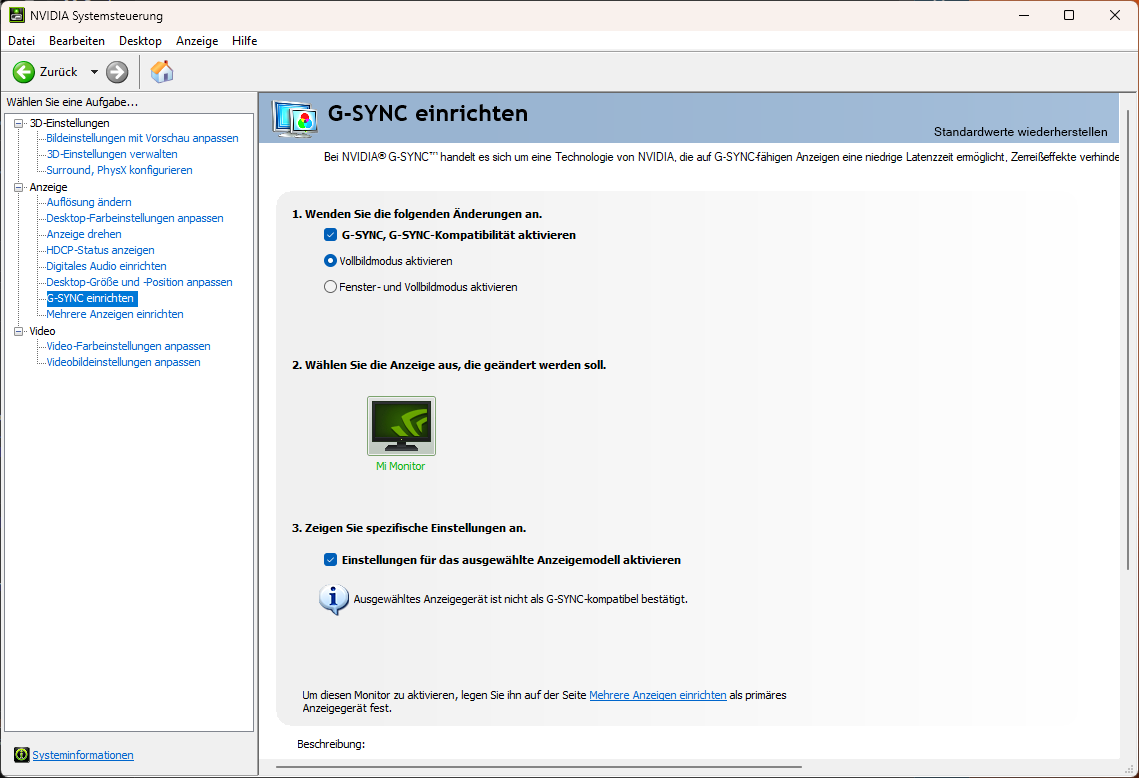Open Bildeinstellungen mit Vorschau anpassen

(142, 138)
